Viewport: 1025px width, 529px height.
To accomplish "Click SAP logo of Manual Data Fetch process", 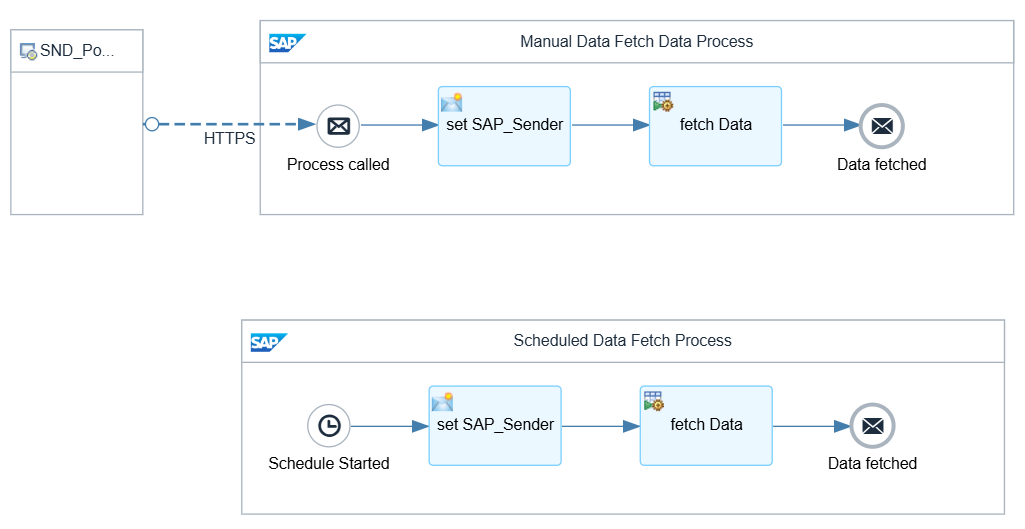I will 286,43.
